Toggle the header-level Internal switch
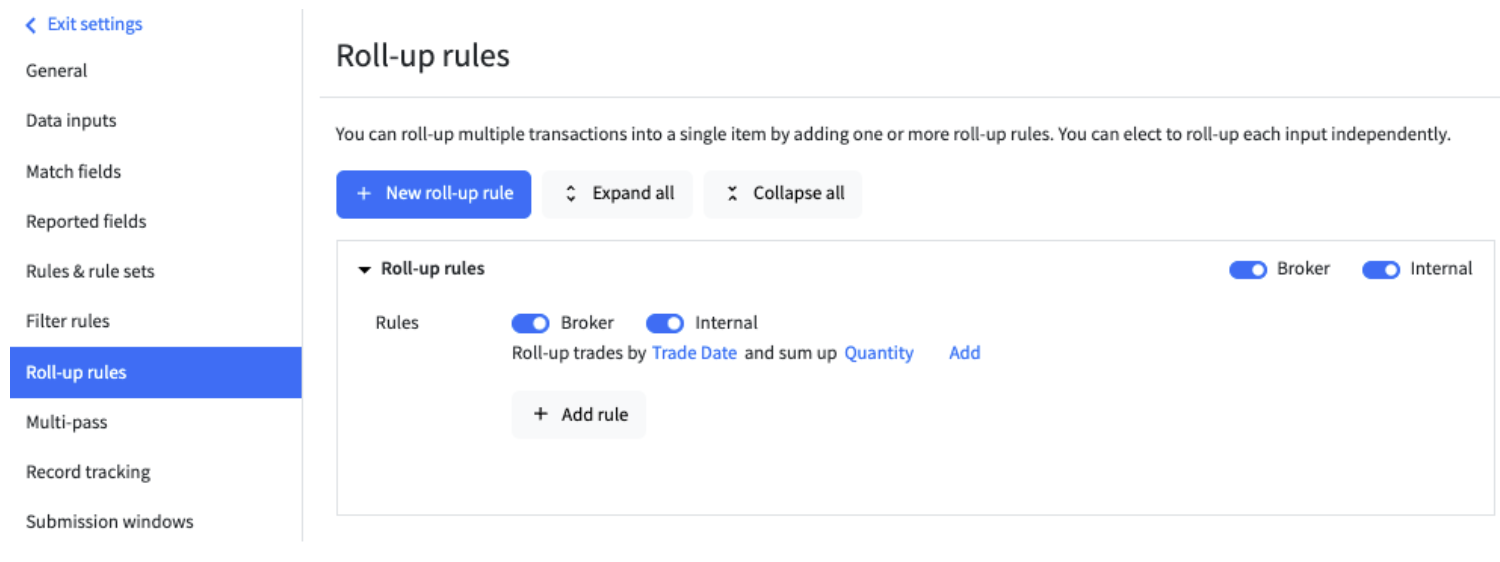This screenshot has height=562, width=1500. click(1380, 270)
